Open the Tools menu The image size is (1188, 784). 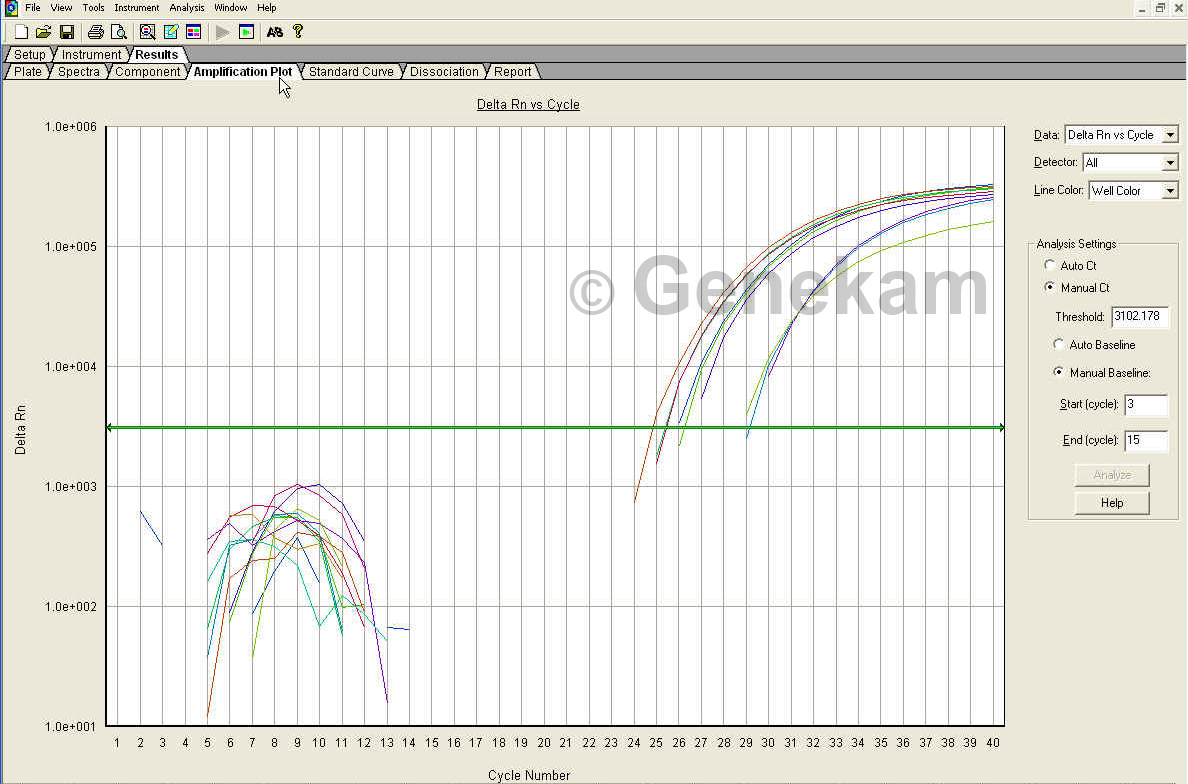pos(93,8)
